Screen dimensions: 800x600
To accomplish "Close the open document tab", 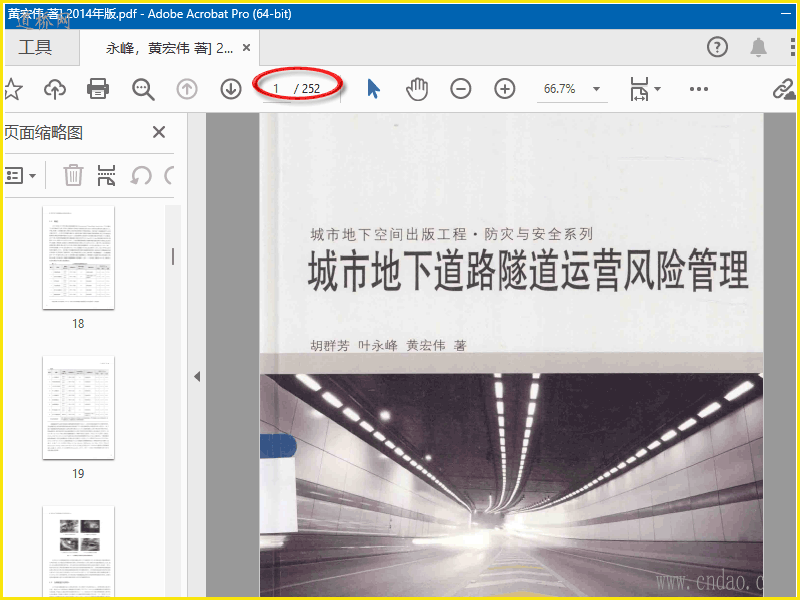I will coord(246,47).
